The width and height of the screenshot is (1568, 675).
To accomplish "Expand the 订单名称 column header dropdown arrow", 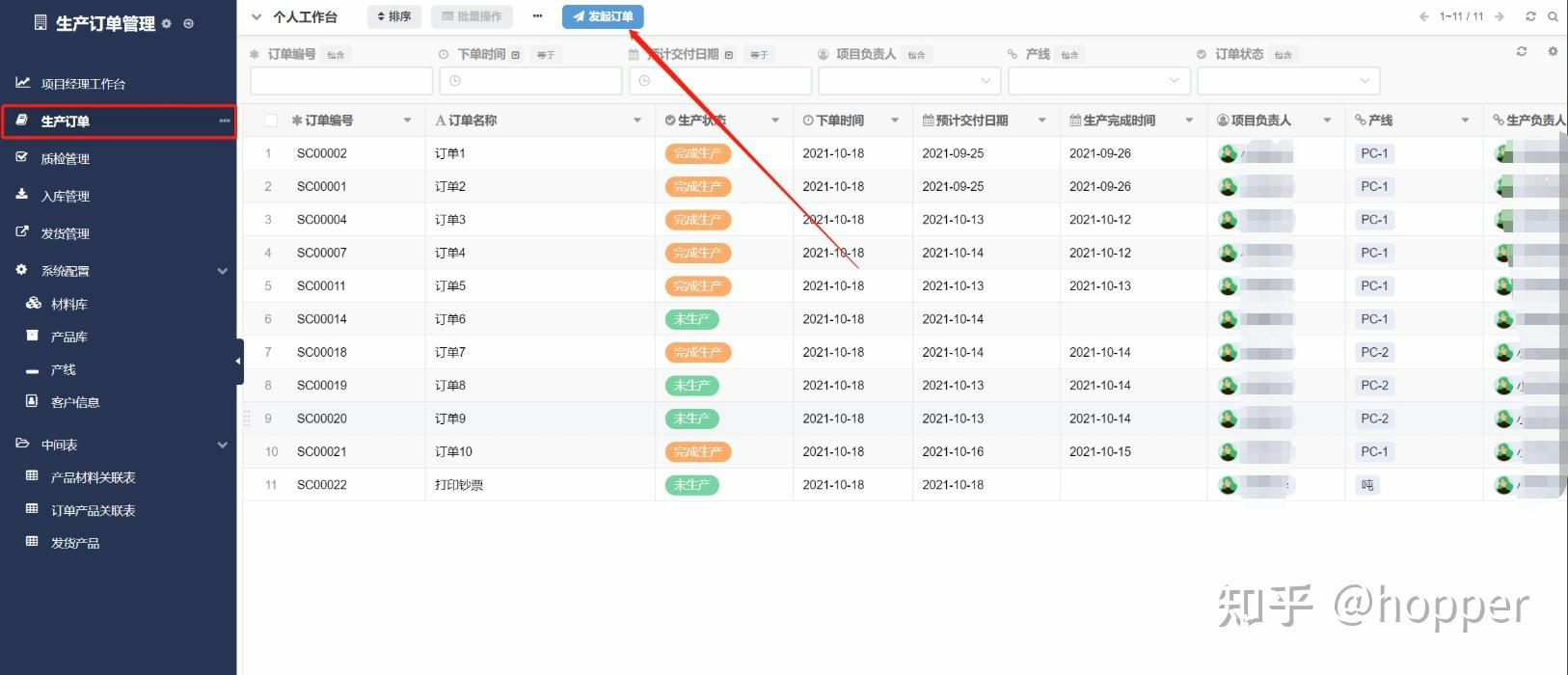I will tap(637, 121).
